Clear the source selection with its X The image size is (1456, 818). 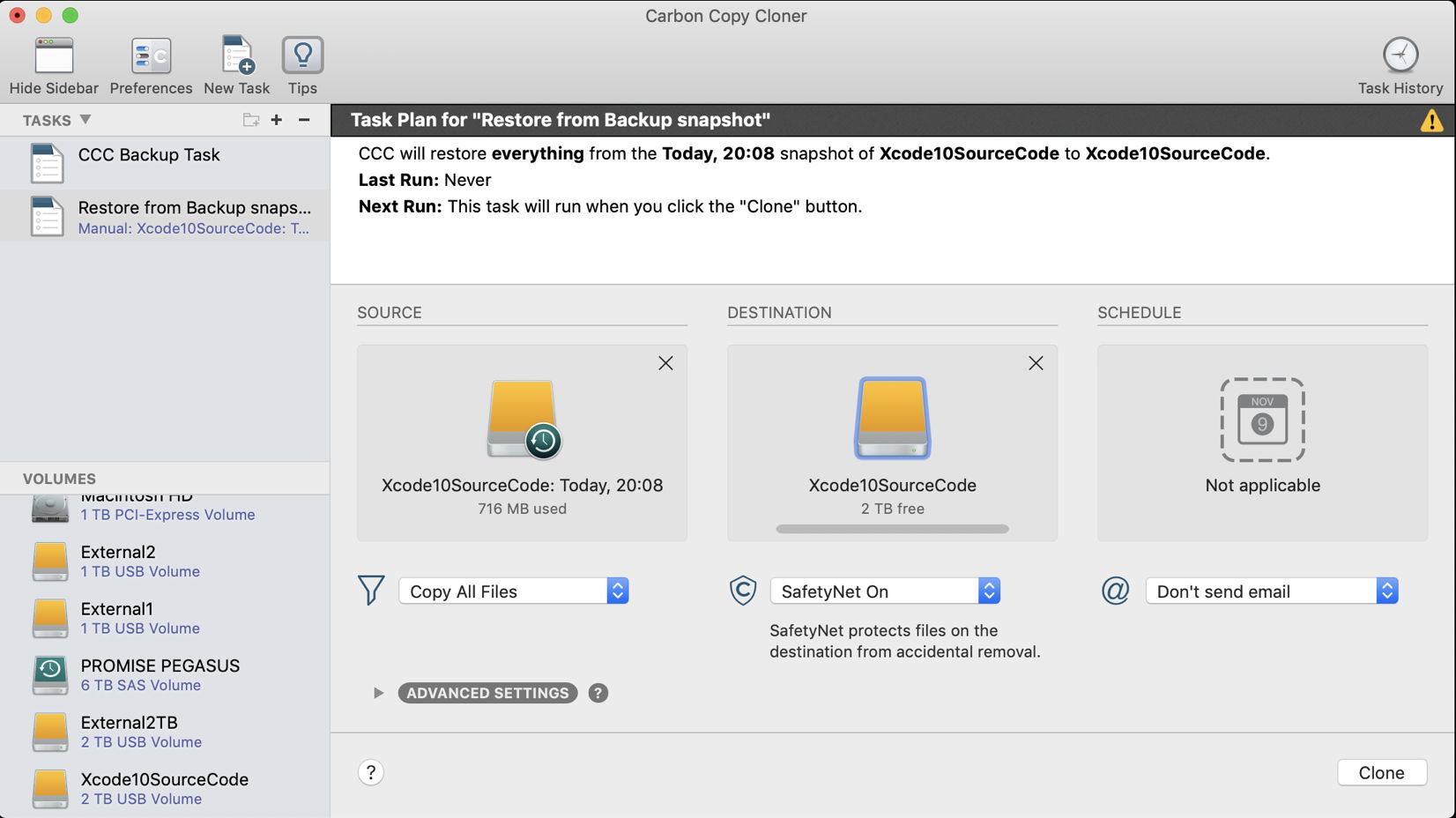[x=665, y=363]
